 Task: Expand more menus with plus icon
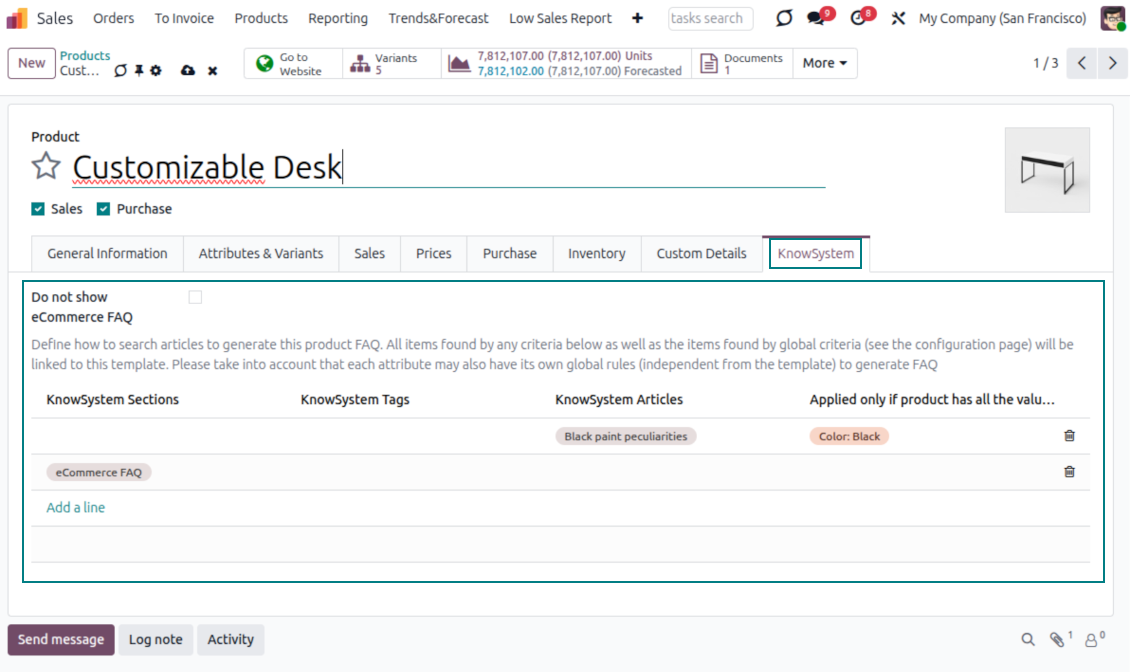click(638, 18)
